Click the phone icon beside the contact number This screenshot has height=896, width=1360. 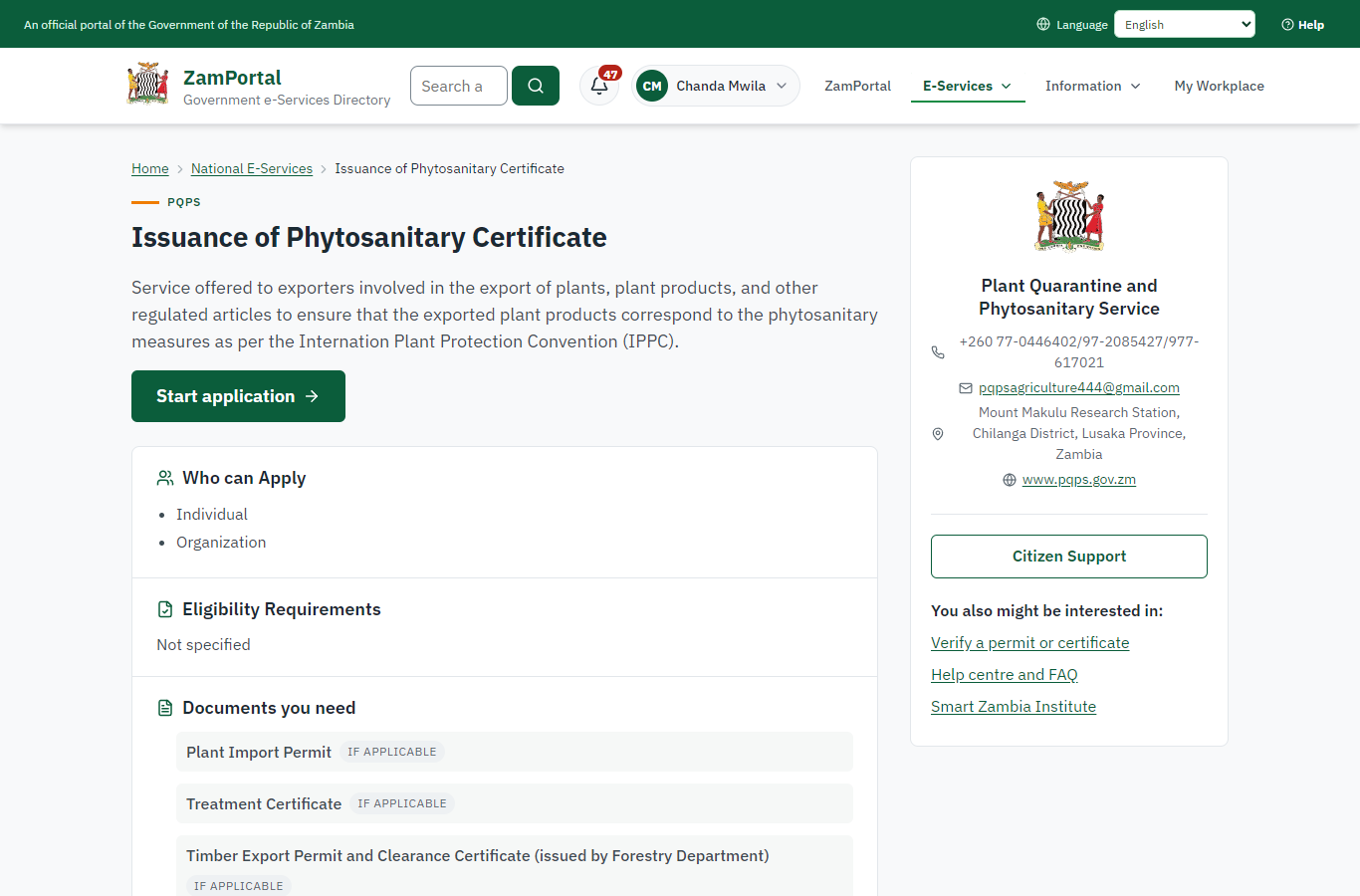[938, 352]
